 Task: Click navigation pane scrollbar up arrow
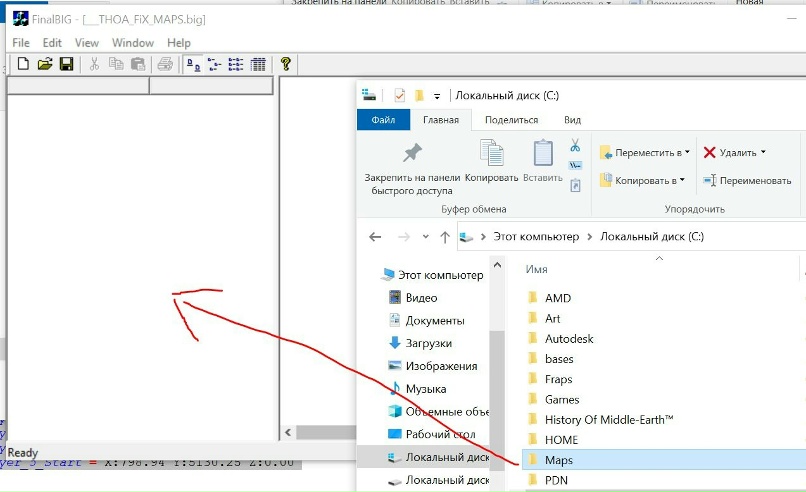click(x=497, y=266)
